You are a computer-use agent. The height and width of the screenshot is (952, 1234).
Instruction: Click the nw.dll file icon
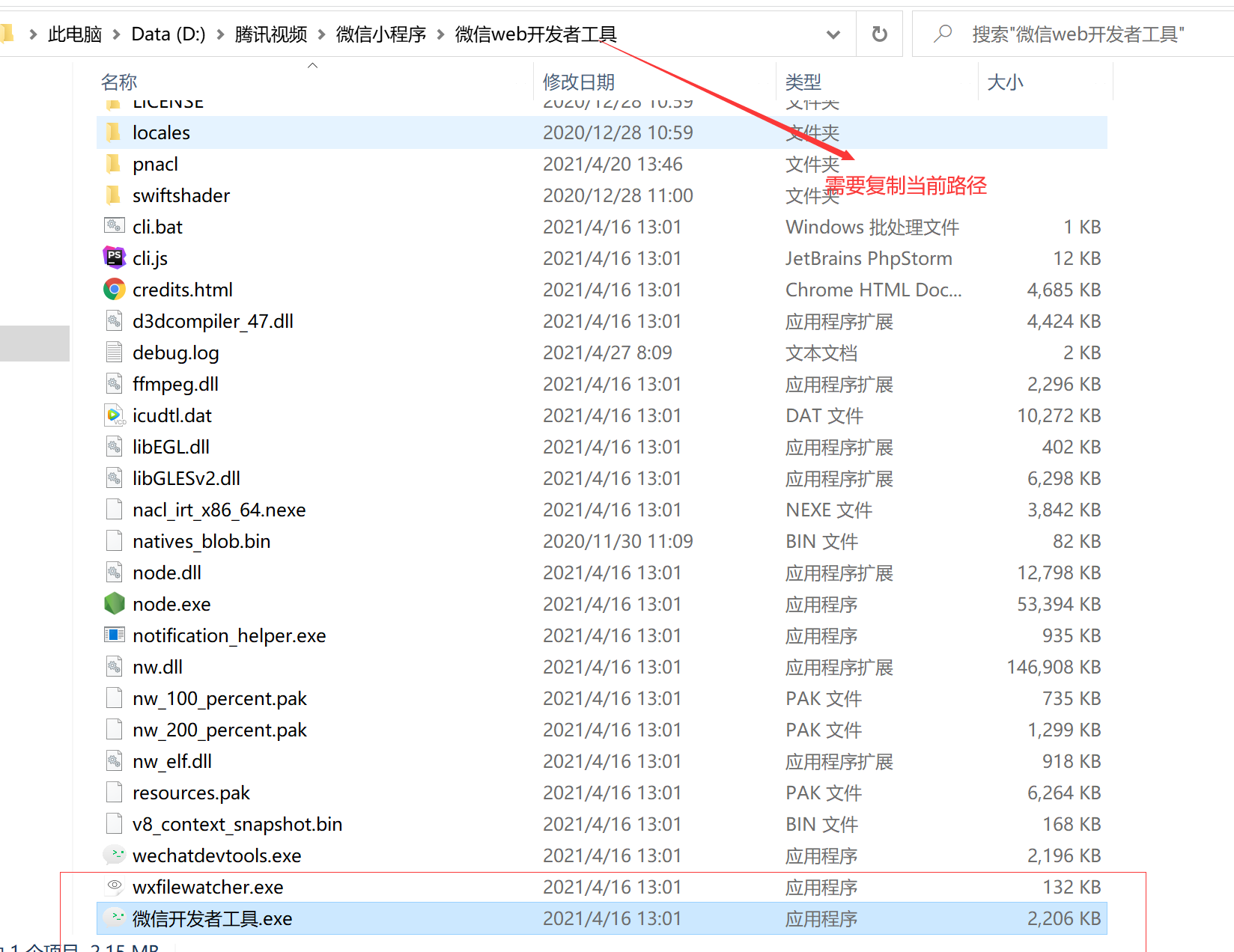click(x=114, y=667)
